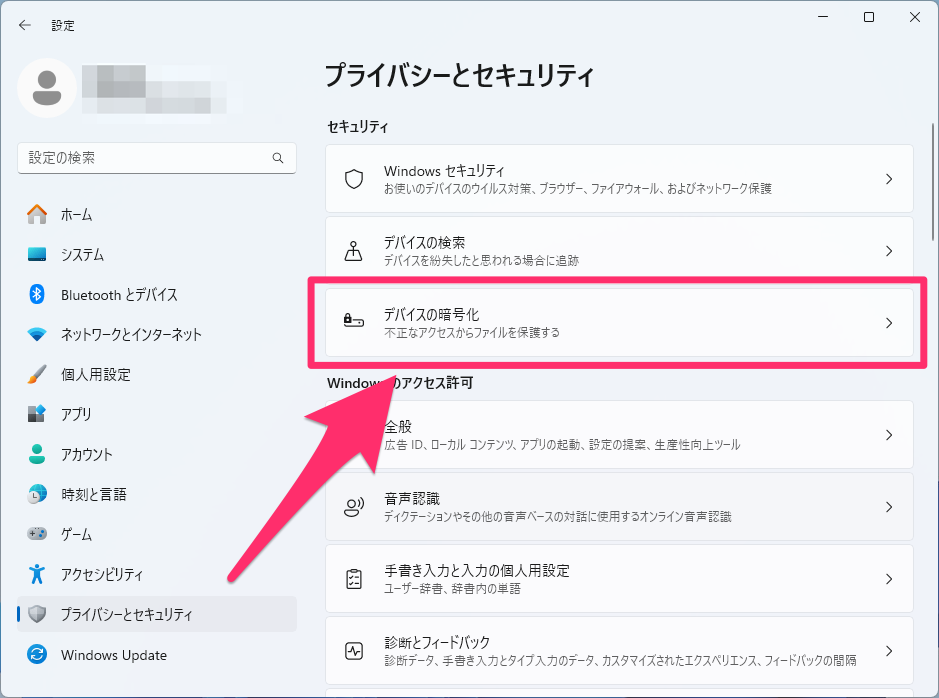Click the ホーム house icon

(x=37, y=214)
